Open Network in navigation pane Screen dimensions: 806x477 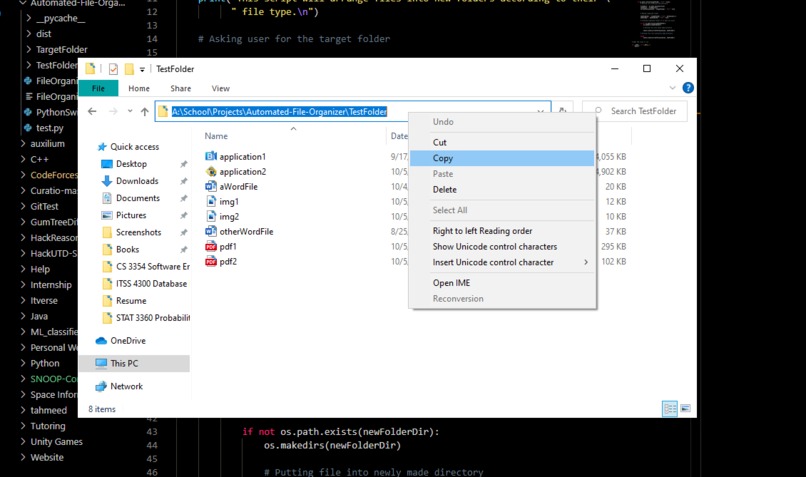pyautogui.click(x=119, y=387)
